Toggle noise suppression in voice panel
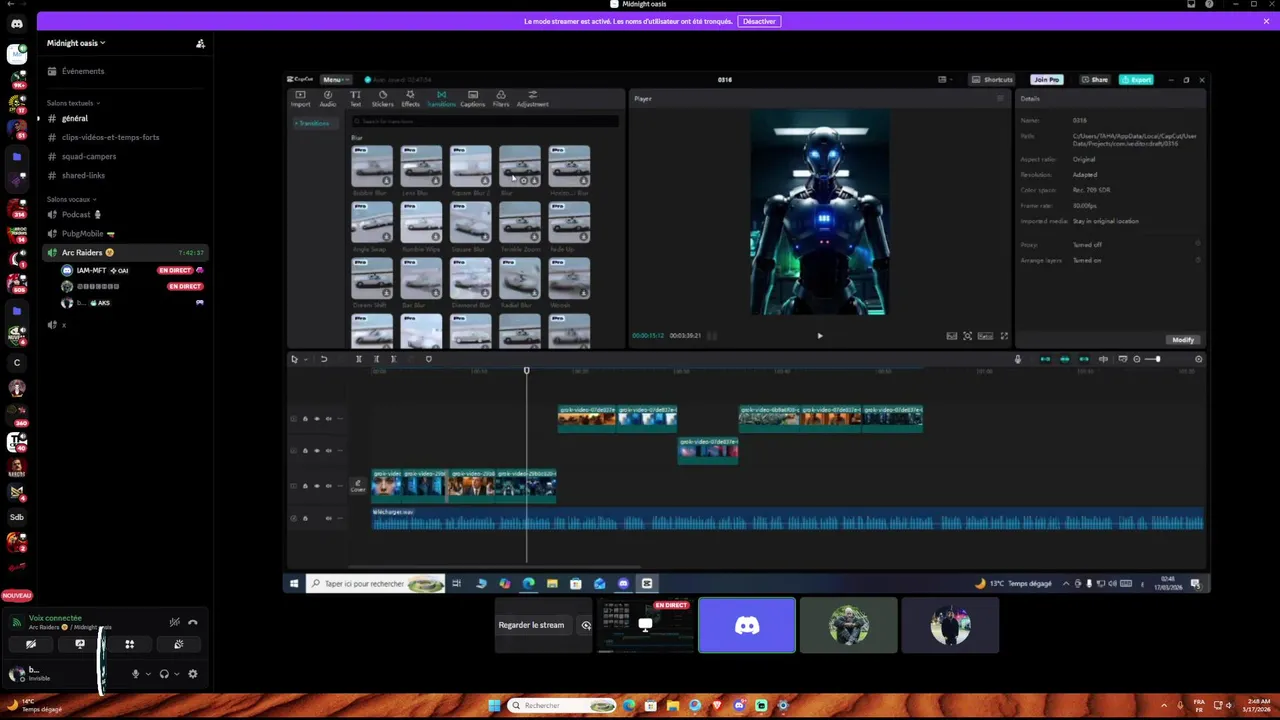Screen dimensions: 1280x720 pyautogui.click(x=174, y=622)
